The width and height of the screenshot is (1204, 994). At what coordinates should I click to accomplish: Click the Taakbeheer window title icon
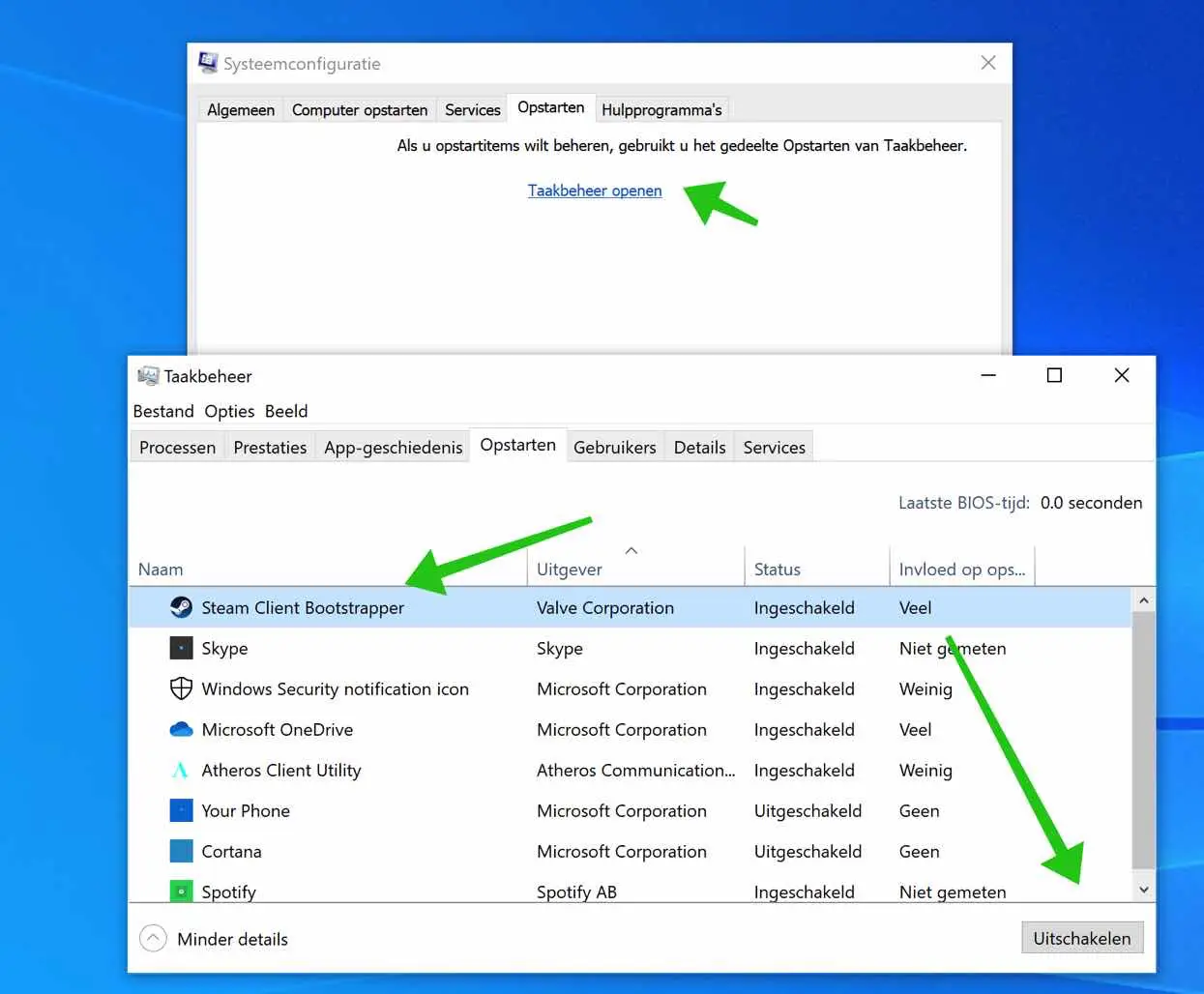[148, 375]
